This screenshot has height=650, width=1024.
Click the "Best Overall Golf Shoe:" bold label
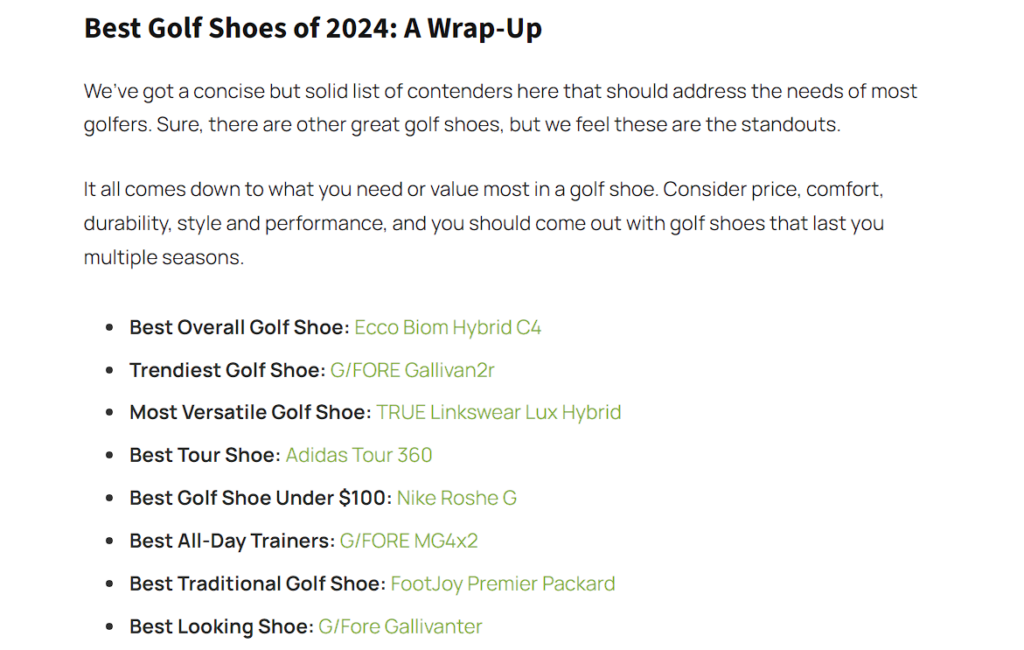tap(239, 327)
